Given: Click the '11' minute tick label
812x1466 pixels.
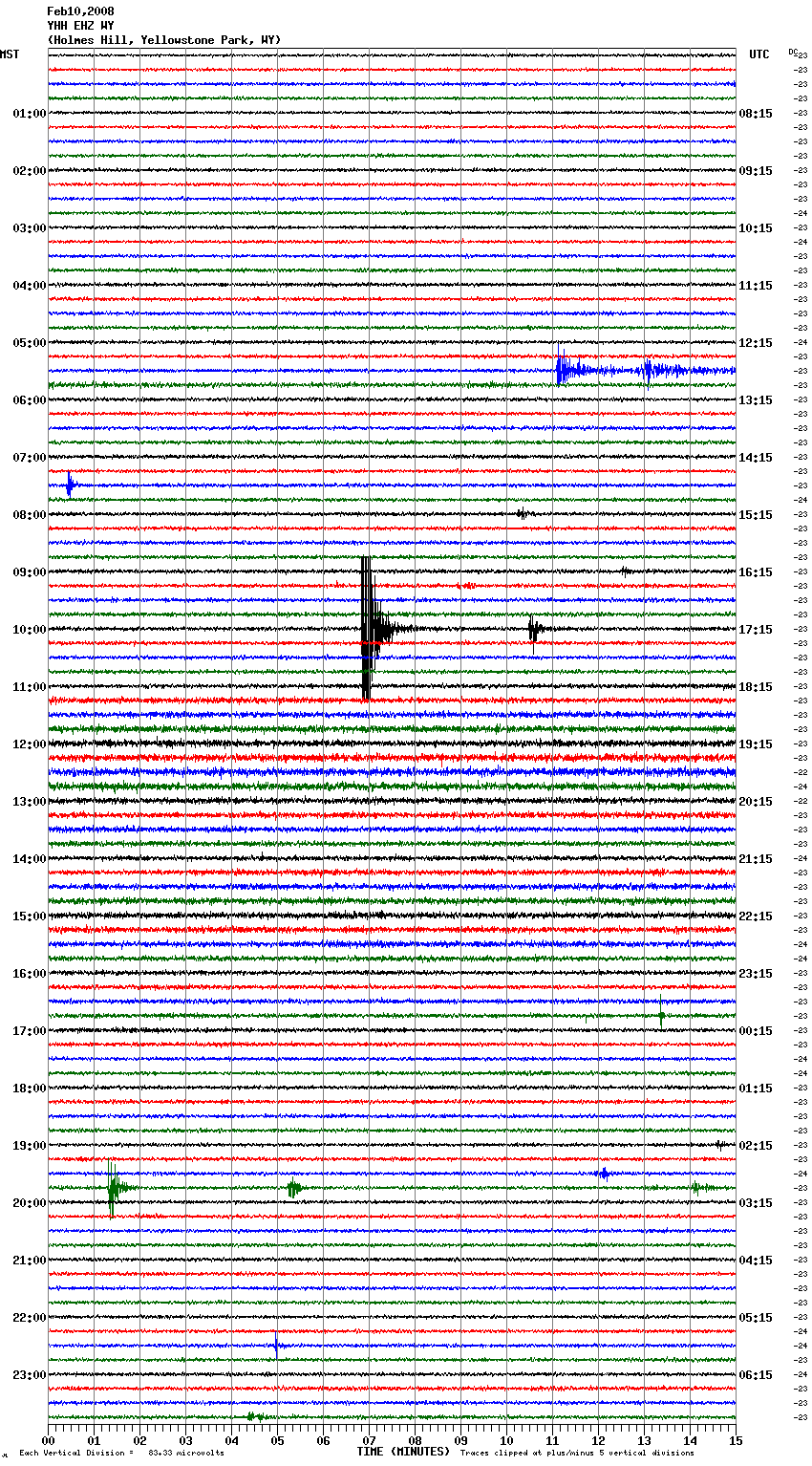Looking at the screenshot, I should tap(552, 1440).
